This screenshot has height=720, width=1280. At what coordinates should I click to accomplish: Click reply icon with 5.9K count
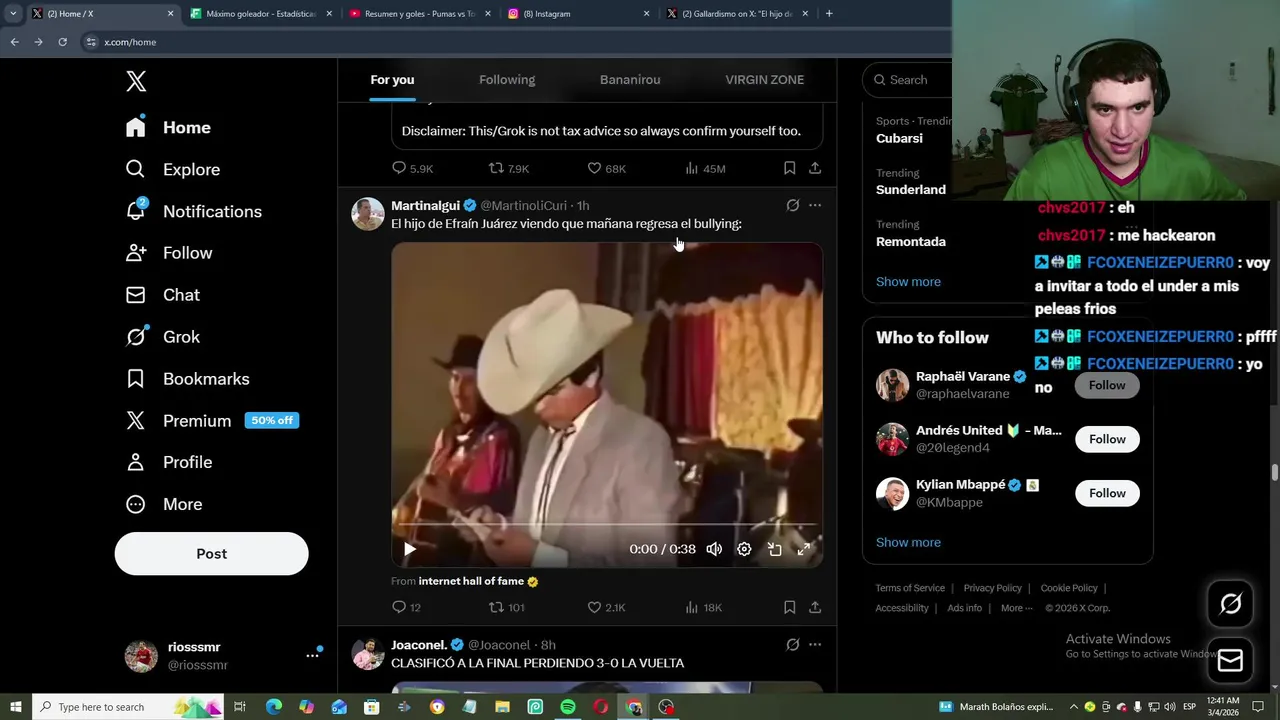point(412,168)
